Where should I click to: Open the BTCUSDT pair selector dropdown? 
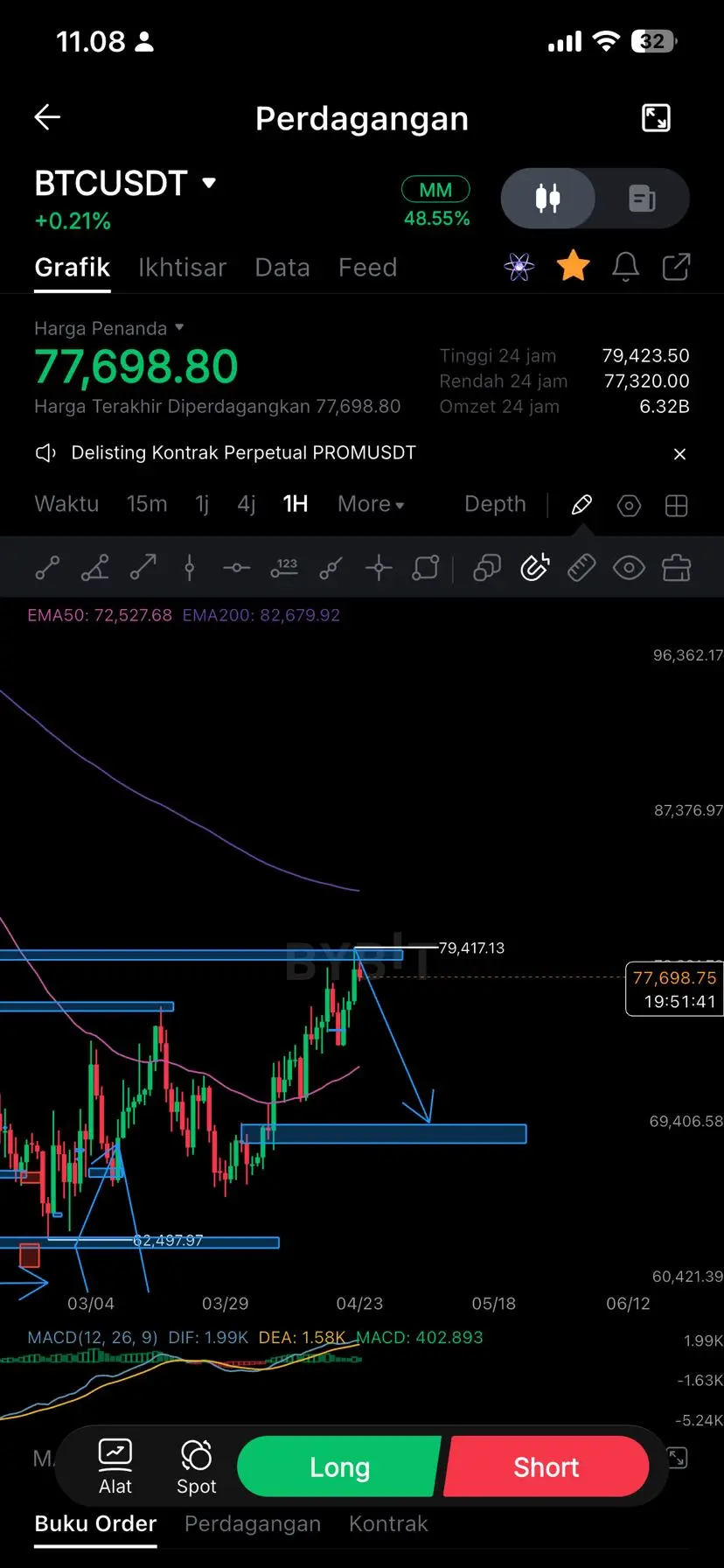click(125, 183)
